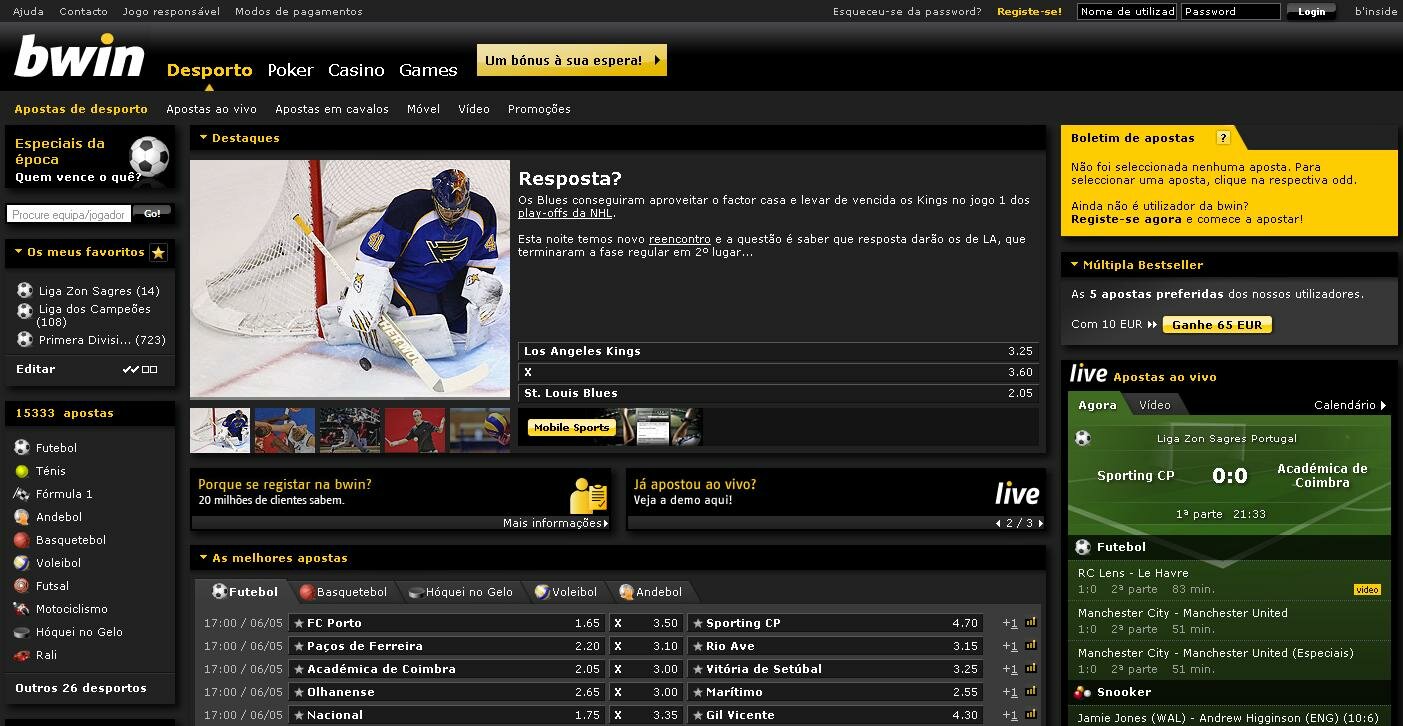This screenshot has width=1403, height=726.
Task: Expand Outros 26 desportos
Action: pyautogui.click(x=81, y=688)
